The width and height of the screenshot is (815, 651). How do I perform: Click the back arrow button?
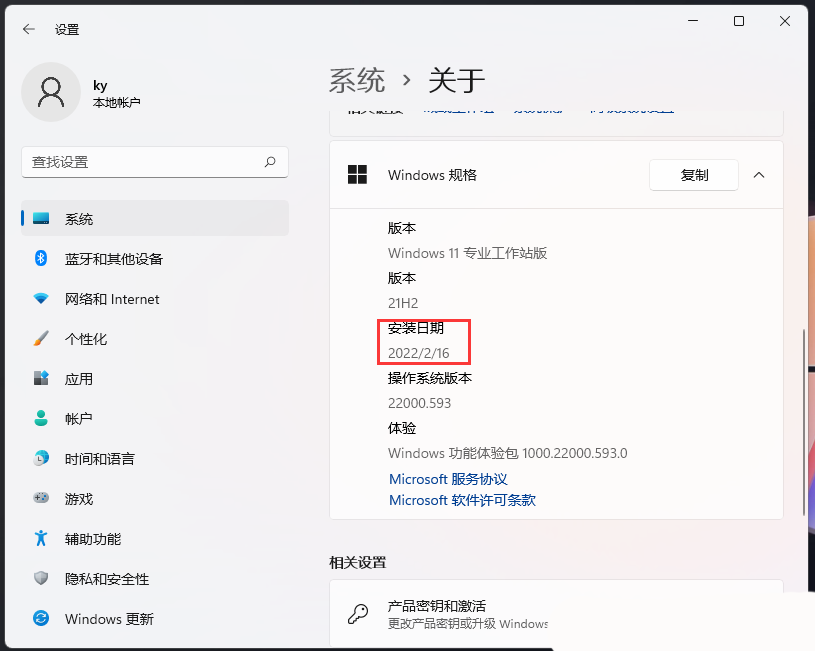28,29
